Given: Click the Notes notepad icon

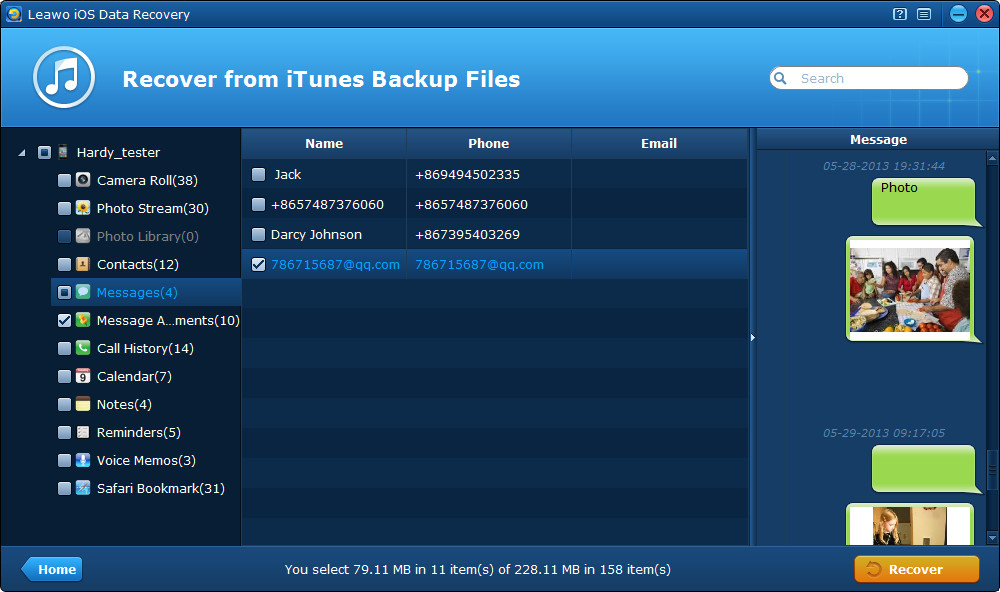Looking at the screenshot, I should [83, 404].
